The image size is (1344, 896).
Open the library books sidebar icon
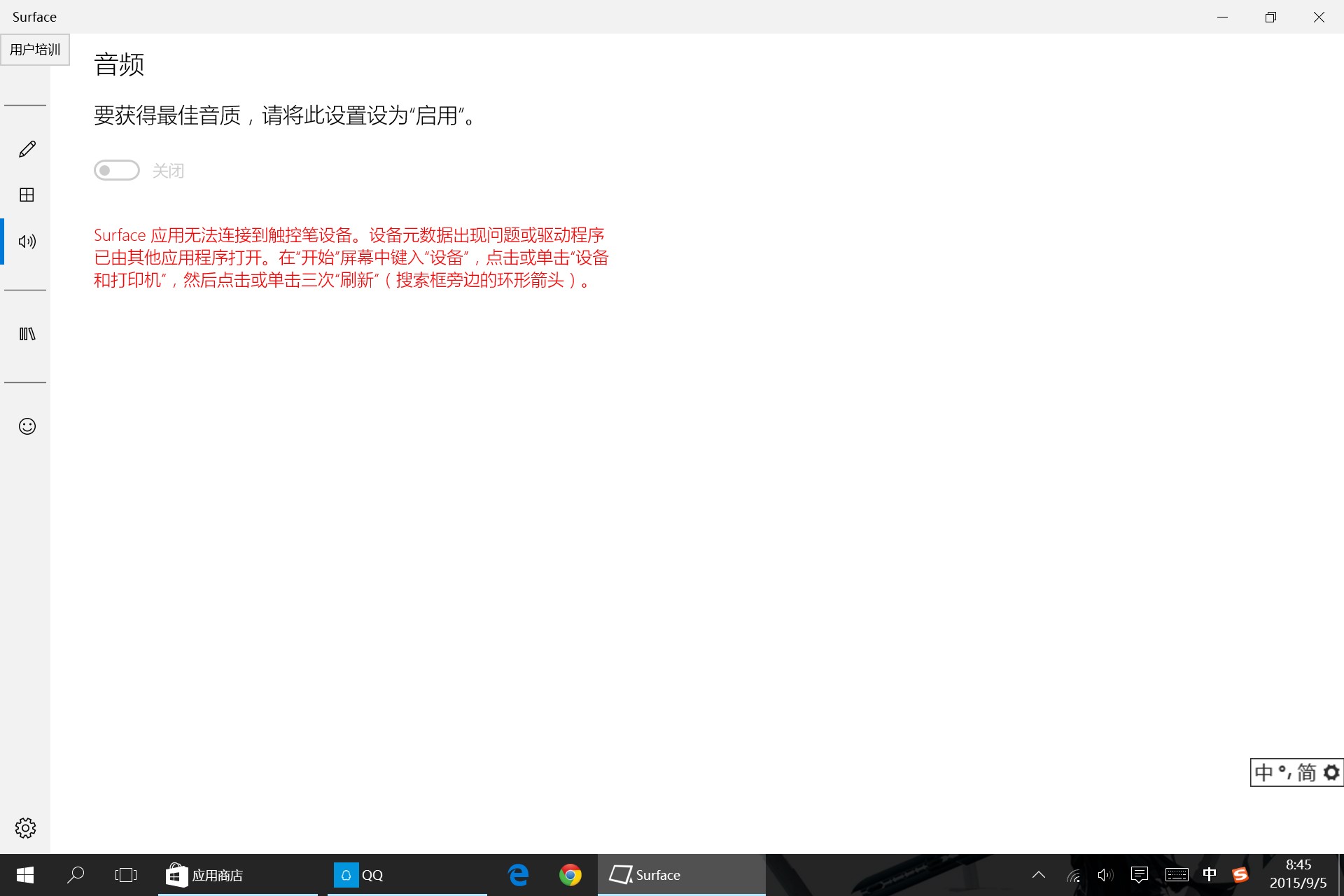click(27, 334)
